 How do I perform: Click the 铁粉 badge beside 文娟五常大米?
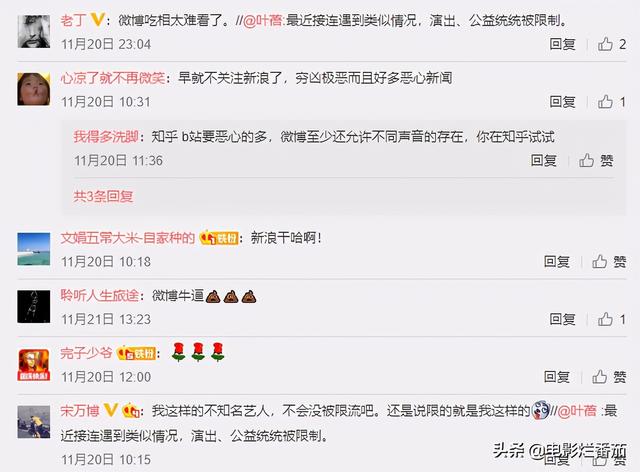tap(219, 238)
